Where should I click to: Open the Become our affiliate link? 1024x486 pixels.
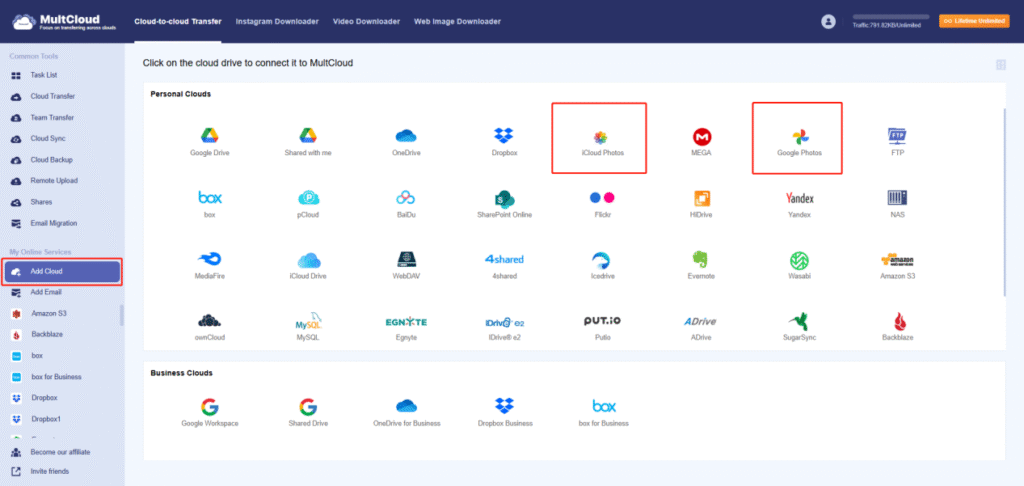point(62,452)
